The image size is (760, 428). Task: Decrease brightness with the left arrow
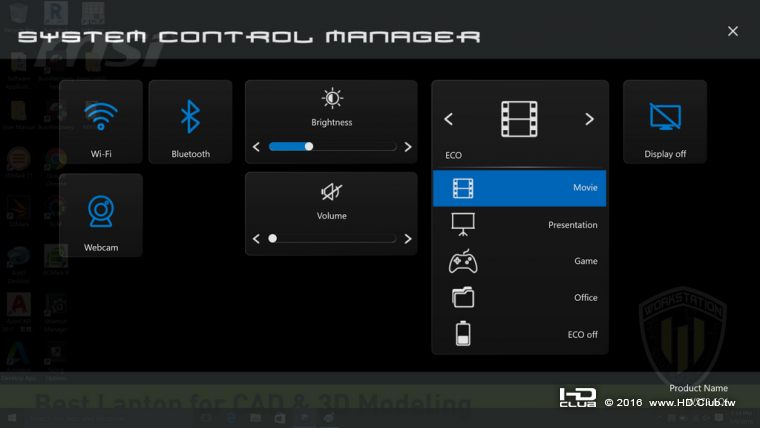point(256,147)
